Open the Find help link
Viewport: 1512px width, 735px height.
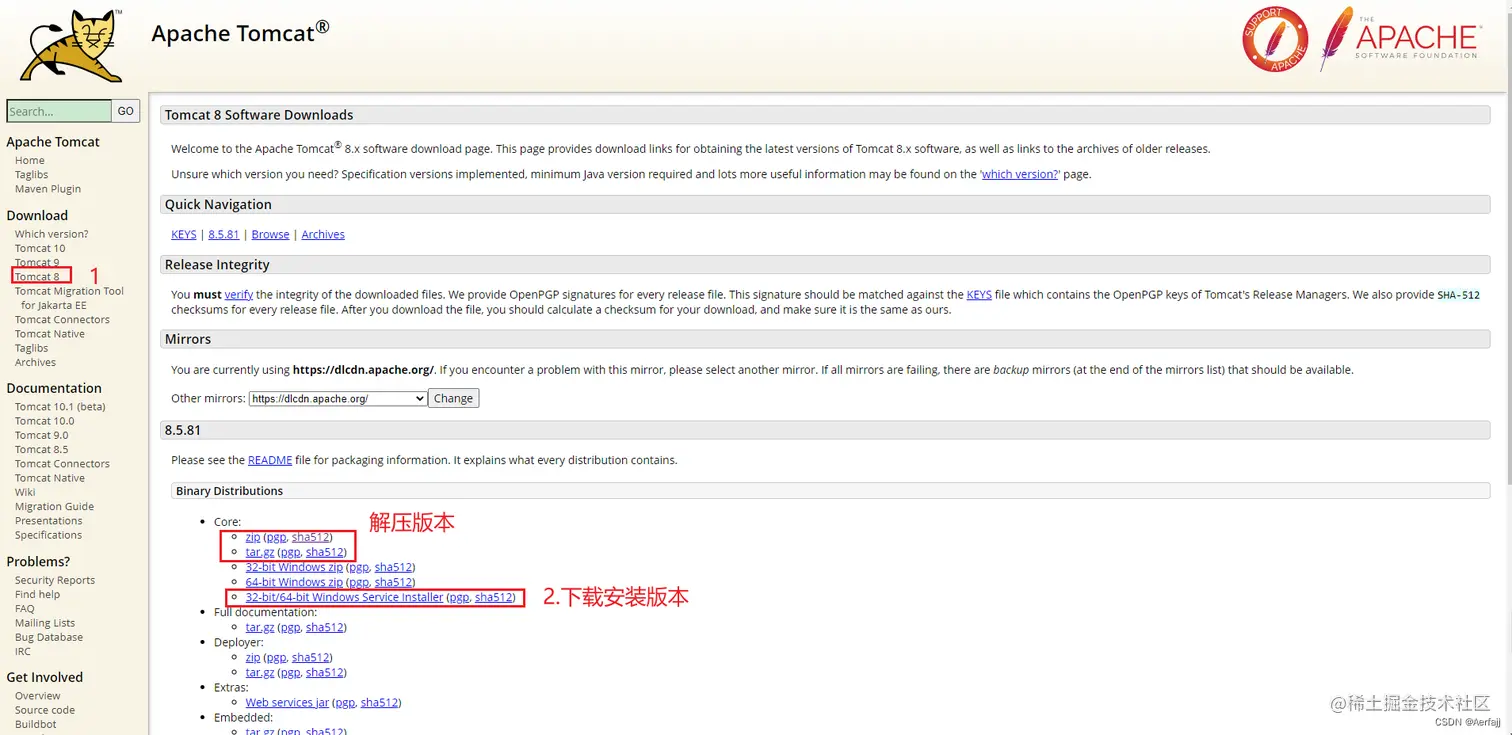pyautogui.click(x=37, y=594)
